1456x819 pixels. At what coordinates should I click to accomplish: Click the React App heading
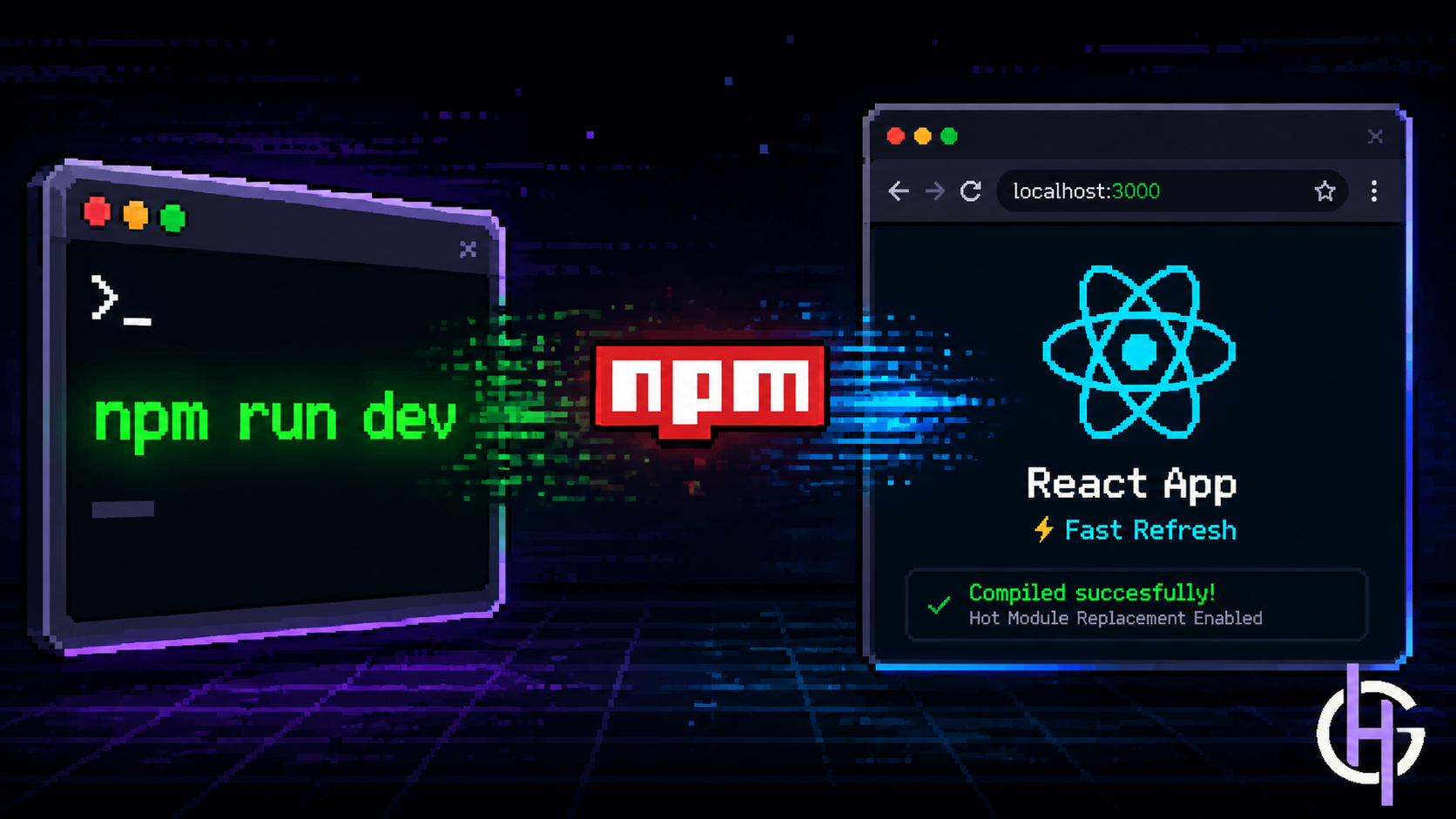tap(1131, 485)
